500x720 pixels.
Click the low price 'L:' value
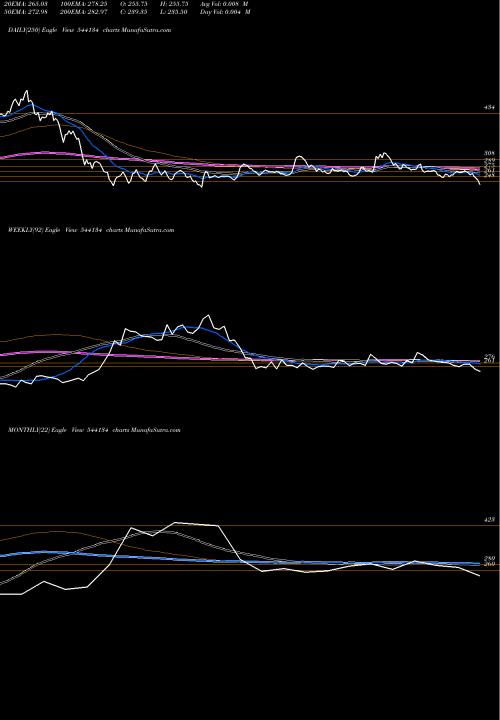[x=174, y=12]
